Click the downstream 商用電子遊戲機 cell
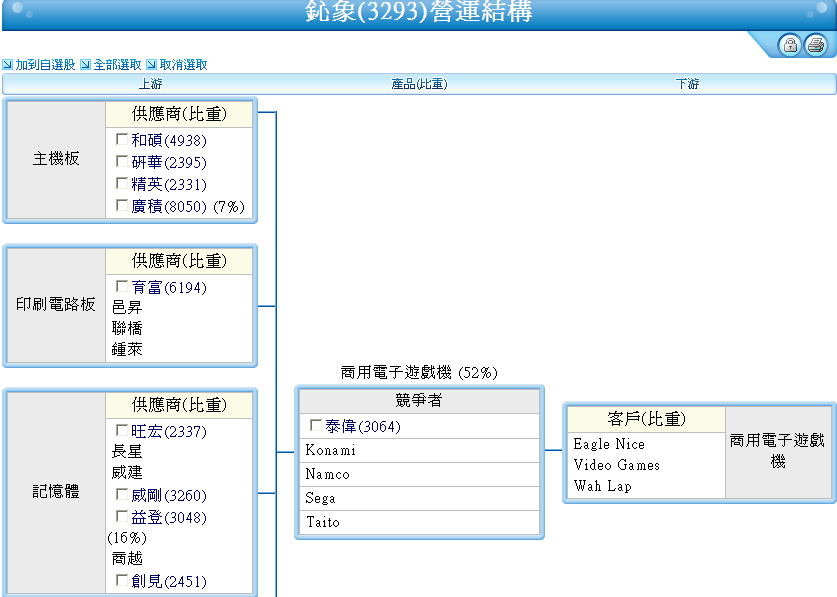 [x=778, y=452]
